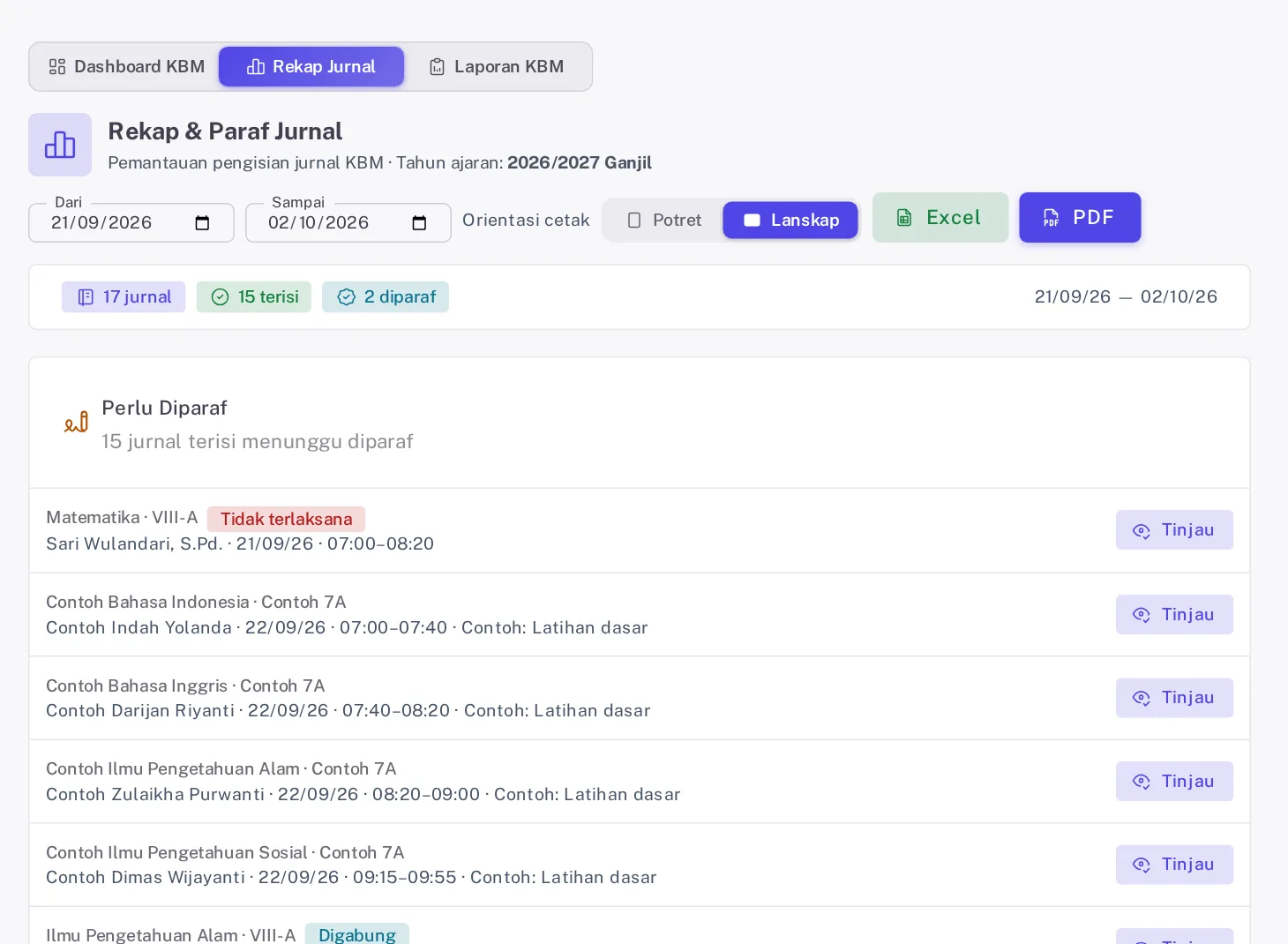Click the signature icon next to Perlu Diparaf
Screen dimensions: 1288x944
coord(76,423)
